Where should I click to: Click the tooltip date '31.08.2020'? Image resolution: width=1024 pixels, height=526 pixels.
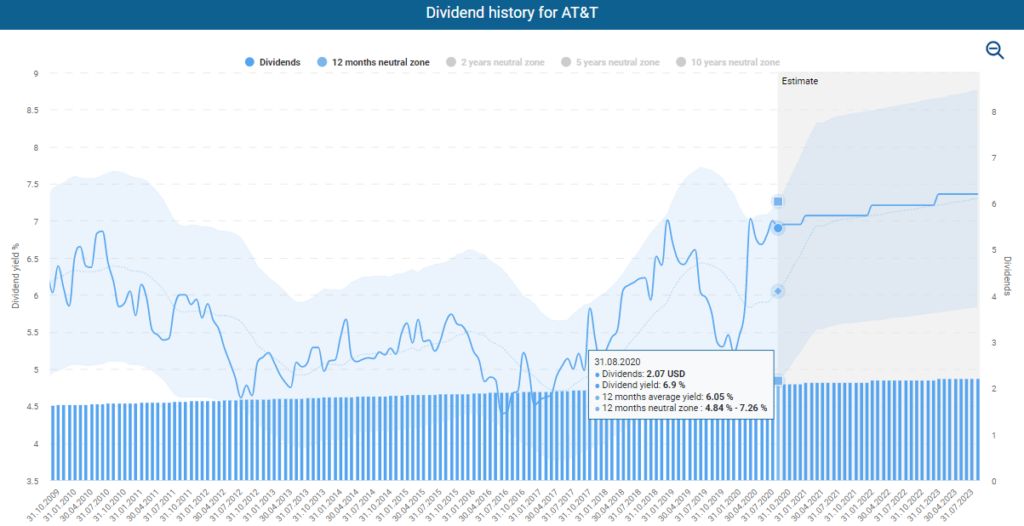(x=617, y=361)
